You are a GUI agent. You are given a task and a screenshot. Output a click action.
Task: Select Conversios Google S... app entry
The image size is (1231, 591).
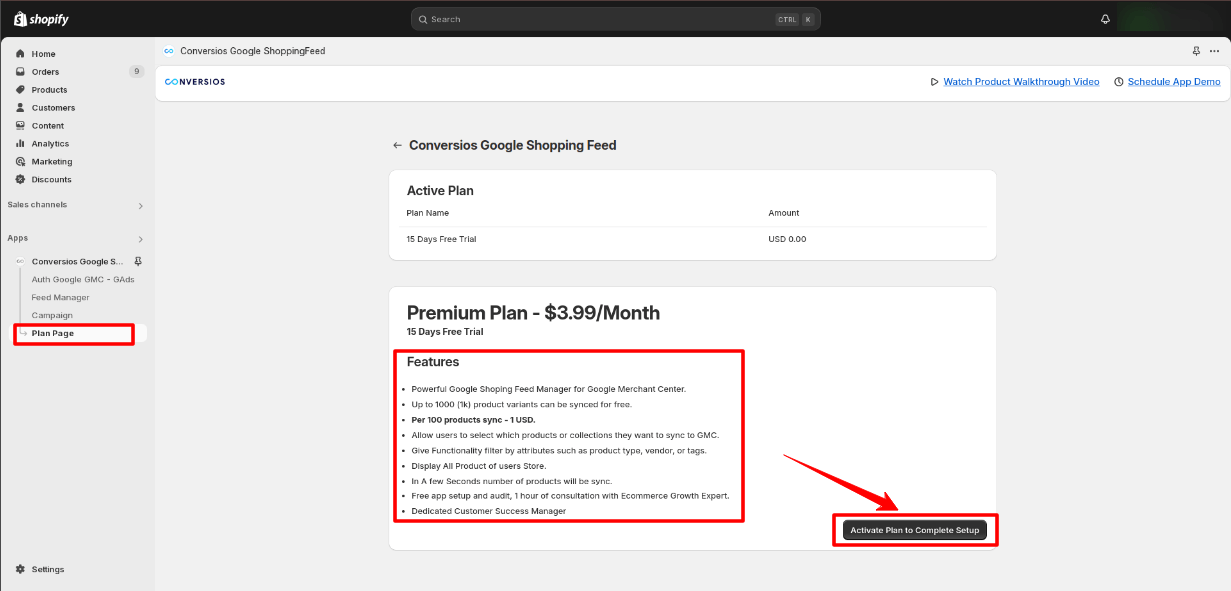[78, 262]
